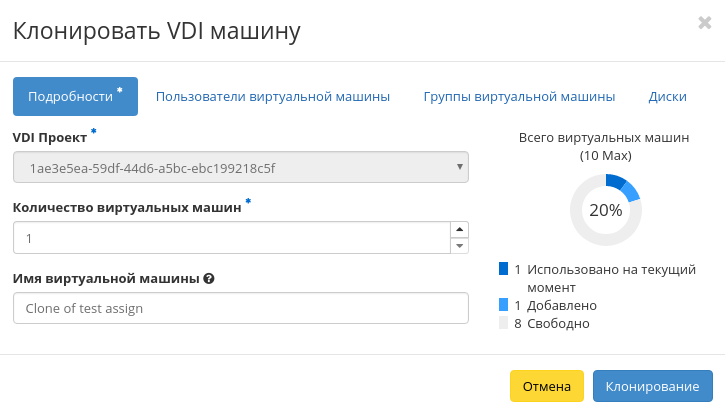Open the VDI Проект dropdown
The height and width of the screenshot is (413, 725).
tap(241, 167)
